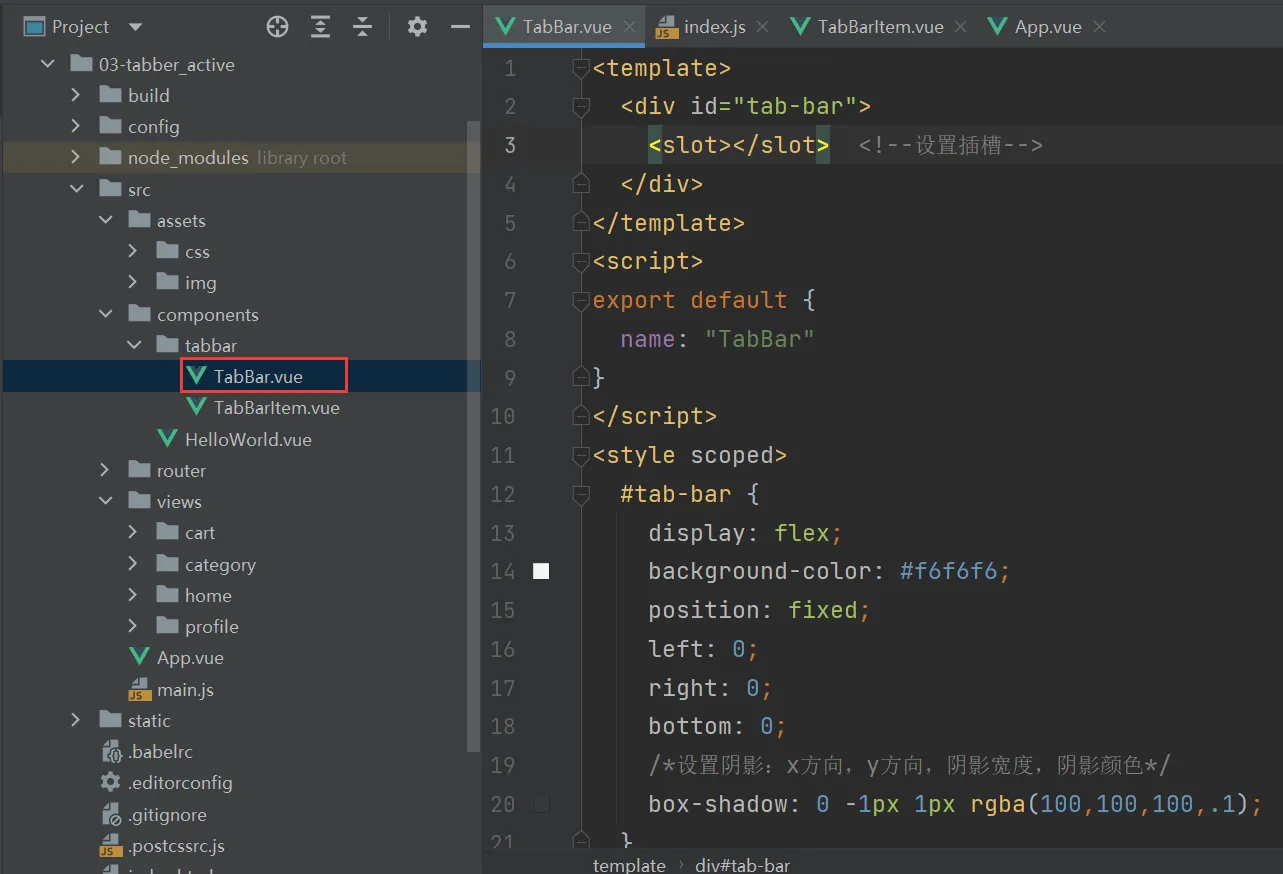Collapse the assets folder
Viewport: 1283px width, 874px height.
[x=105, y=220]
